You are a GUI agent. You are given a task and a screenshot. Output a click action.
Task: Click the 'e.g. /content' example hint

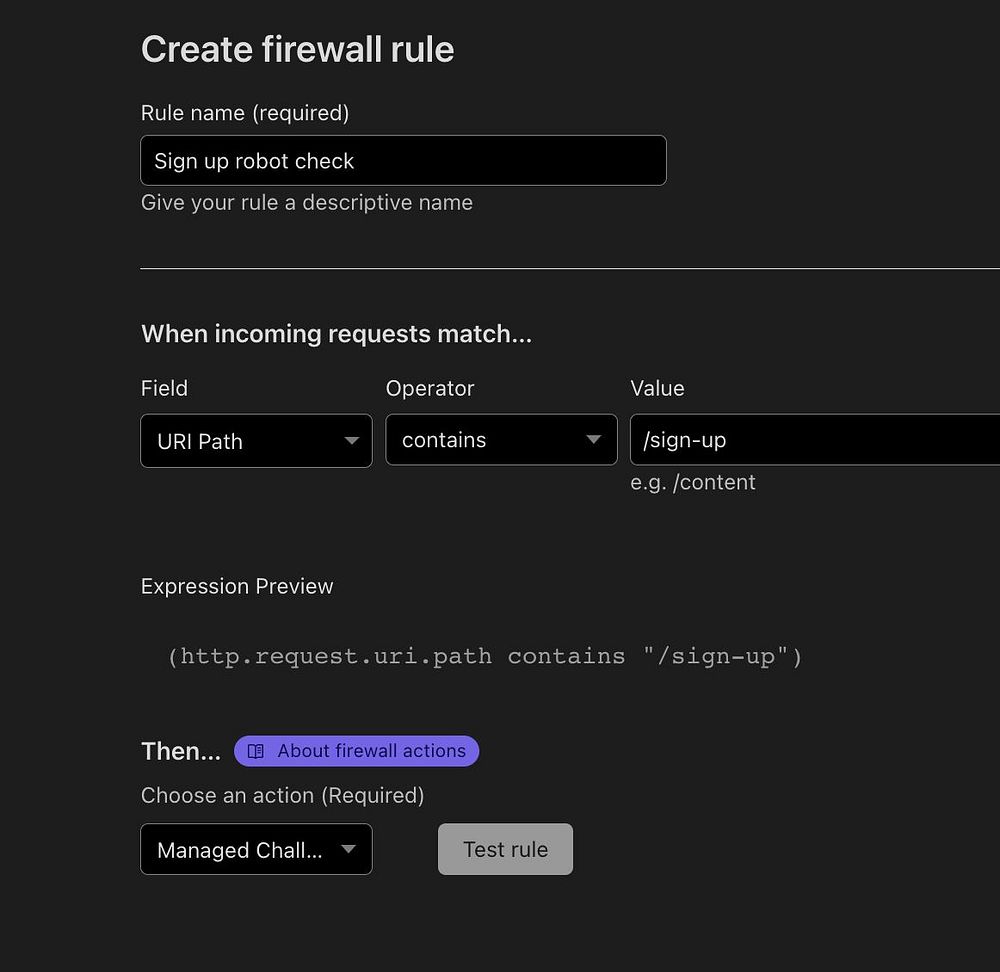(692, 482)
